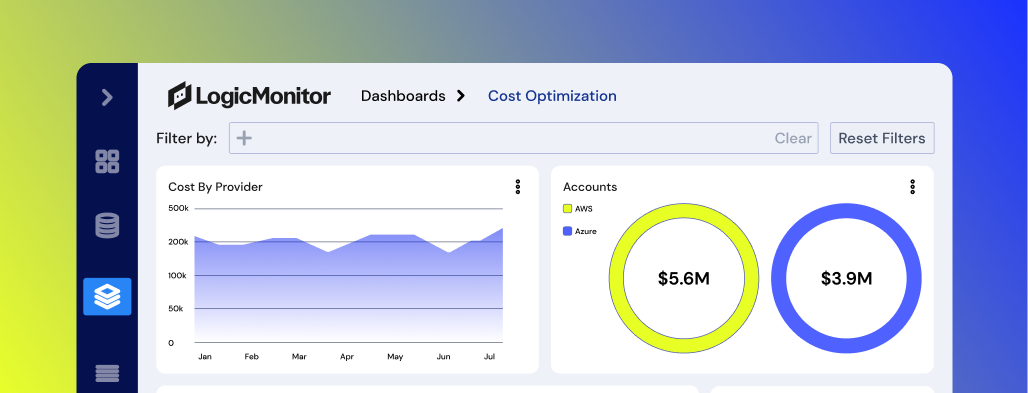
Task: Select the blue Azure $3.9M donut ring
Action: pos(846,278)
